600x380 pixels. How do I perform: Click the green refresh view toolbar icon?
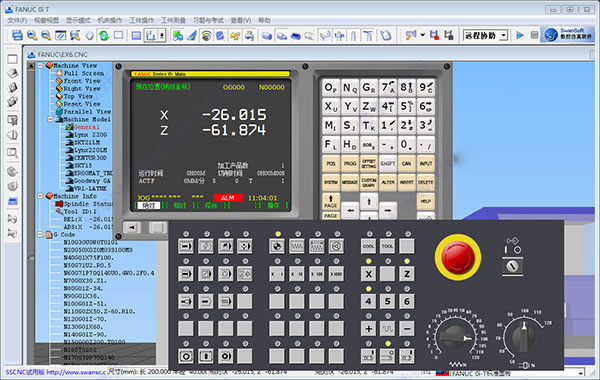[104, 36]
